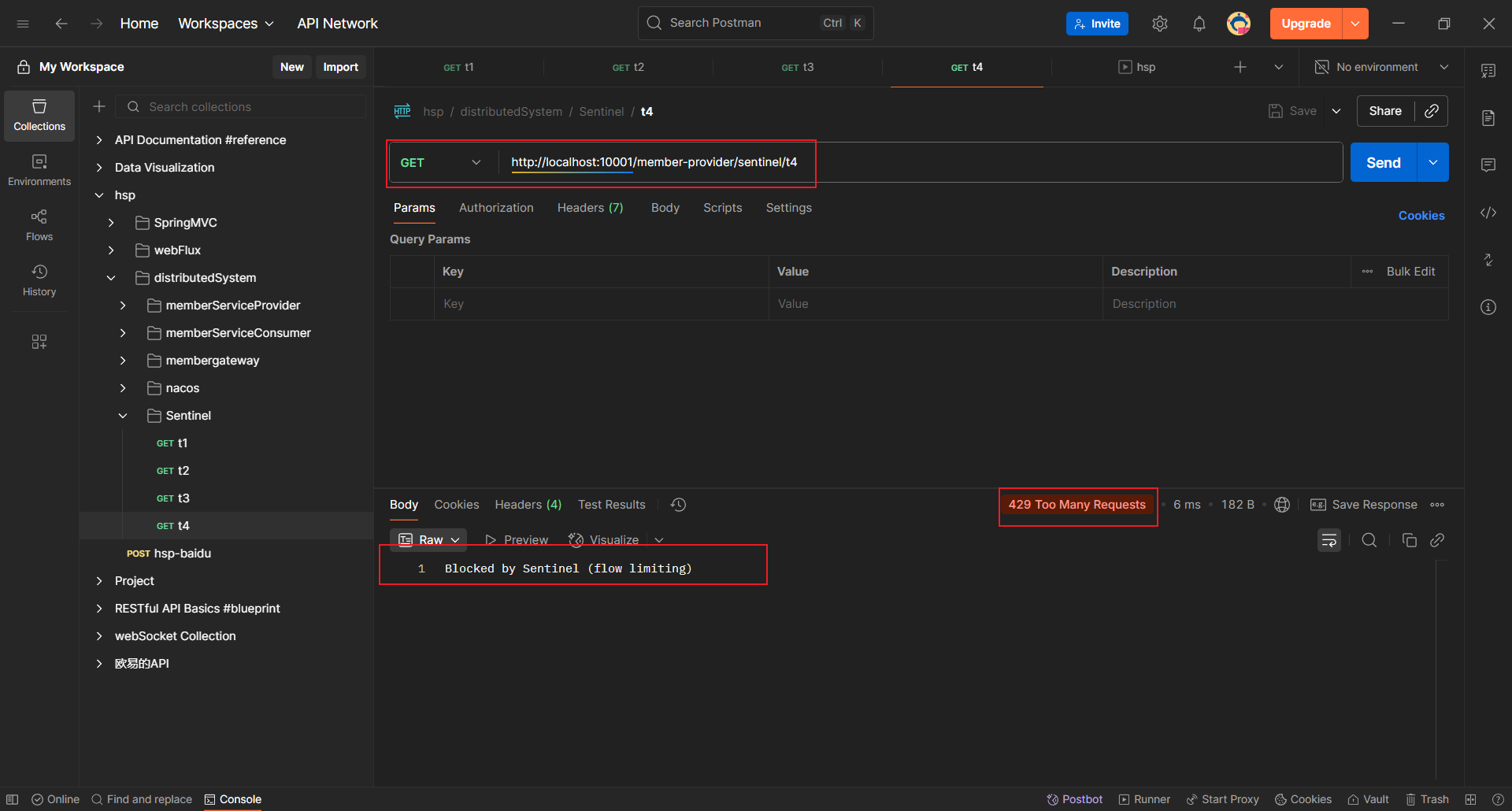Copy the response body with copy icon
The image size is (1512, 811).
(x=1409, y=540)
